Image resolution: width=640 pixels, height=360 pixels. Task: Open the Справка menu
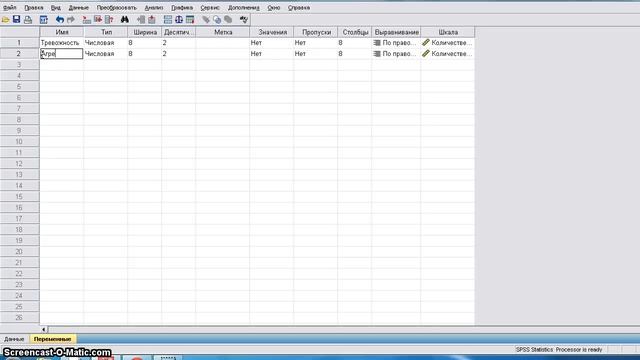tap(299, 8)
